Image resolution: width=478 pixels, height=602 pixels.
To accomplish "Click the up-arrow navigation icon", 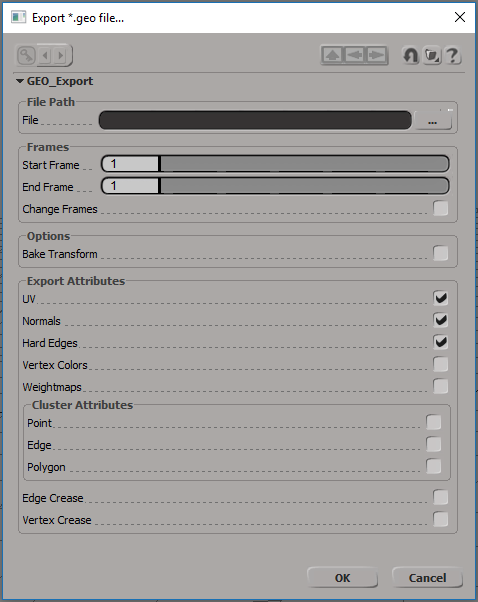I will [x=332, y=55].
